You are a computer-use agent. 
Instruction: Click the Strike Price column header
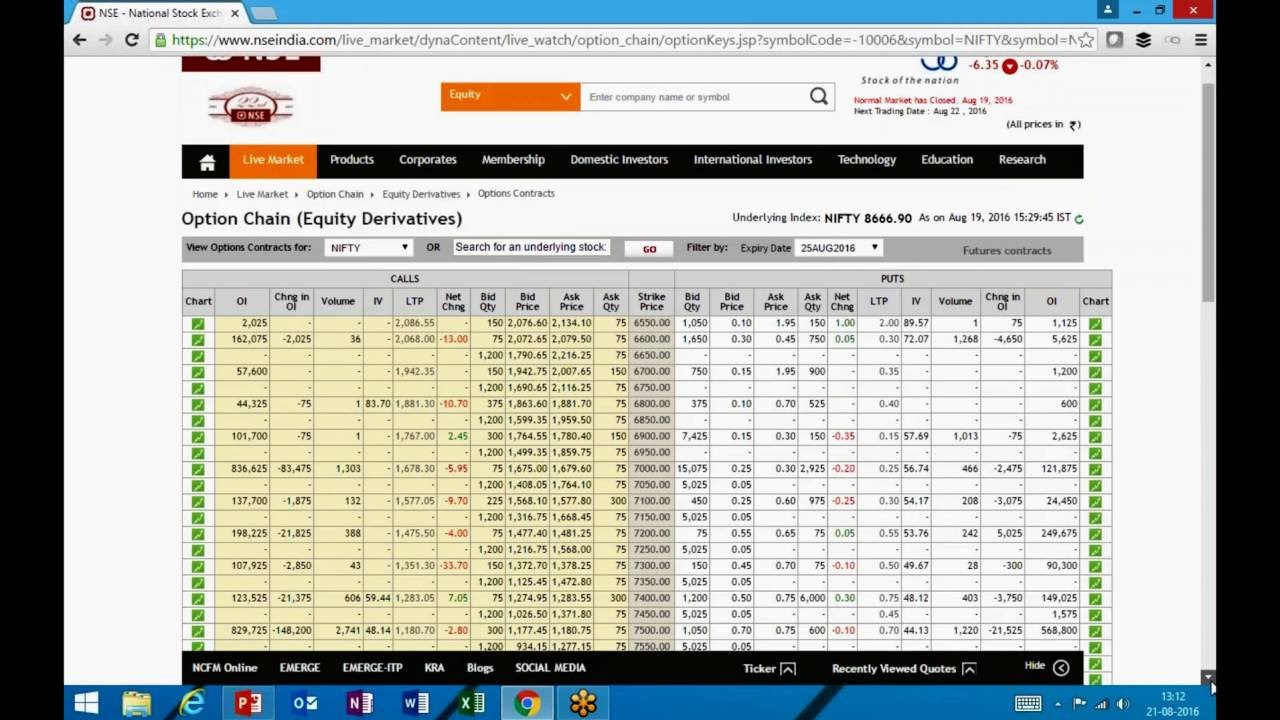(x=651, y=301)
